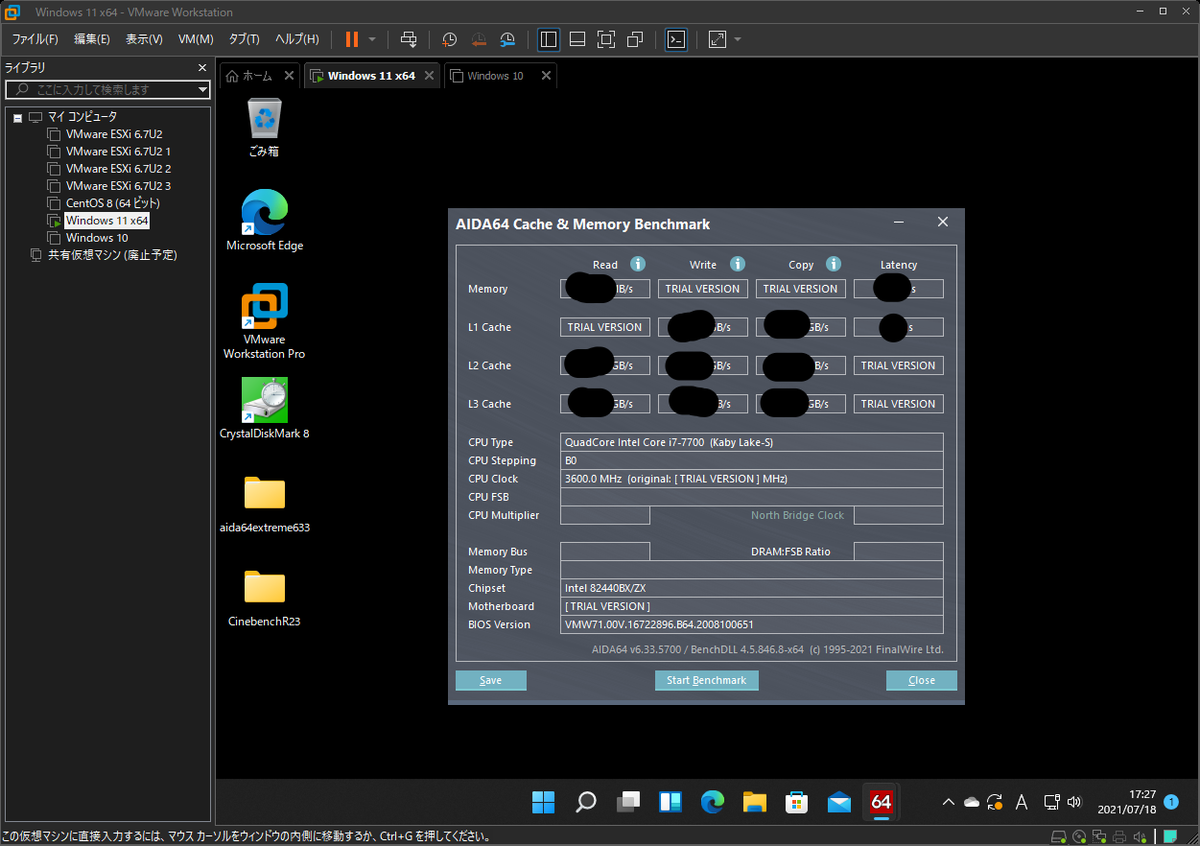Image resolution: width=1200 pixels, height=846 pixels.
Task: Open Microsoft Store from the taskbar
Action: coord(796,802)
